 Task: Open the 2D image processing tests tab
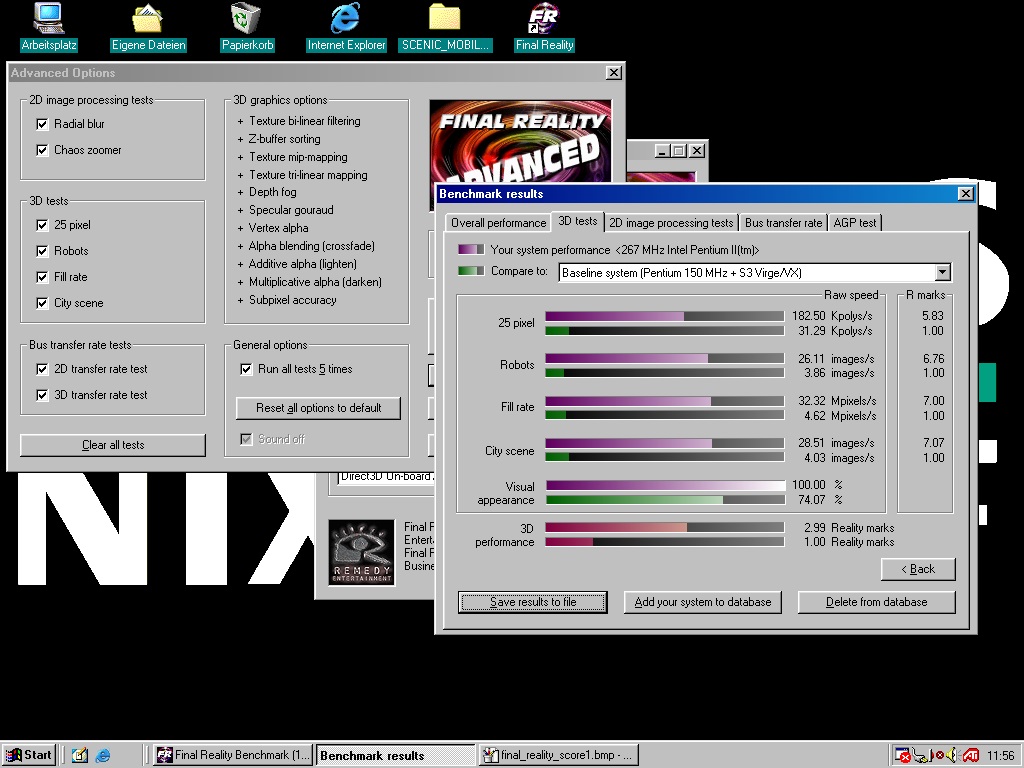(671, 223)
